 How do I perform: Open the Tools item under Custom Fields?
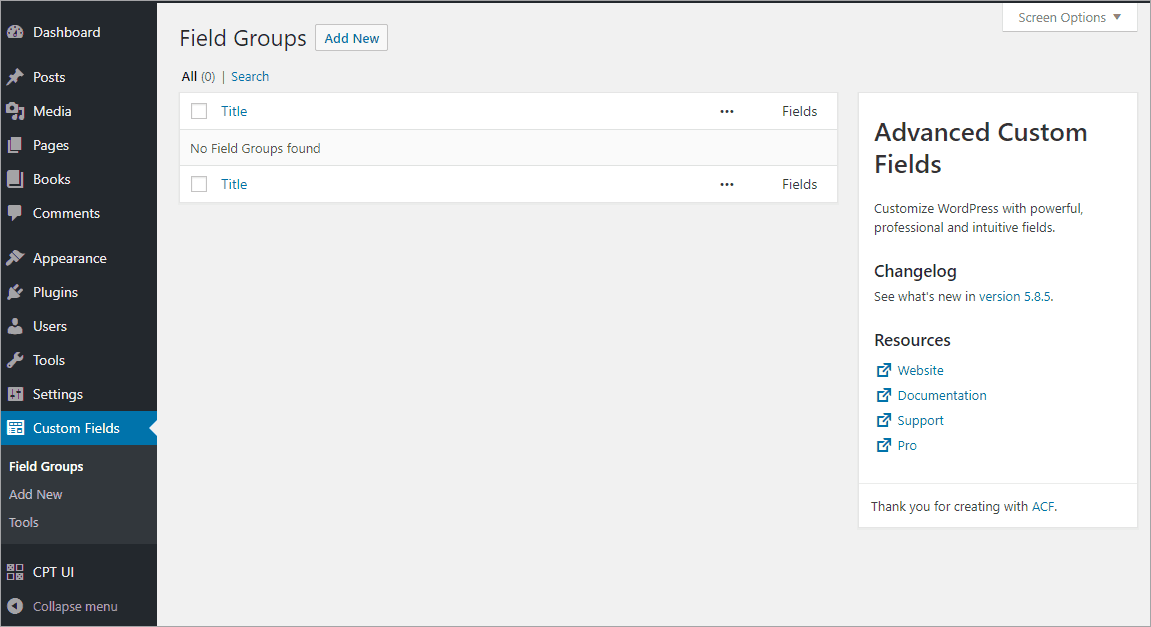click(x=23, y=522)
